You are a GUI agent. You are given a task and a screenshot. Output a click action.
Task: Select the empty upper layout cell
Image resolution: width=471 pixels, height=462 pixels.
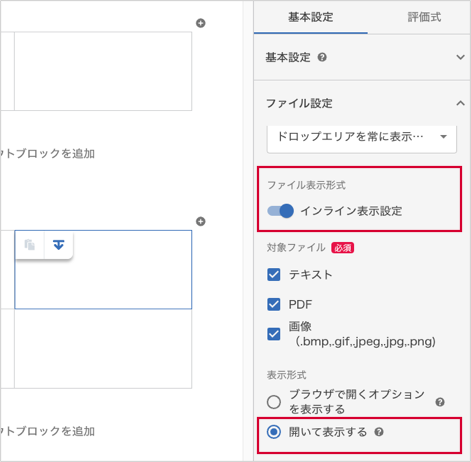(x=103, y=71)
